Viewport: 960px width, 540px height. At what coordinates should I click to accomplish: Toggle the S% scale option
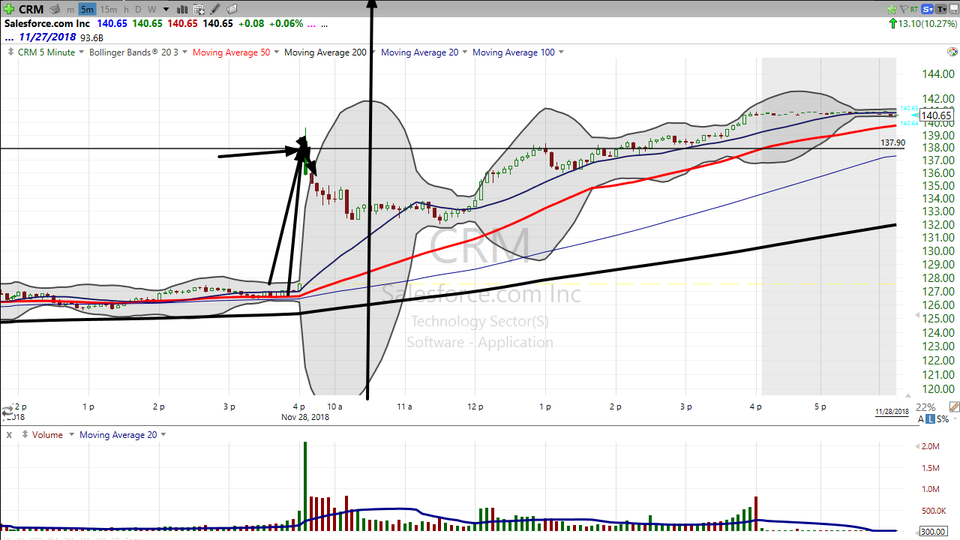tap(942, 419)
